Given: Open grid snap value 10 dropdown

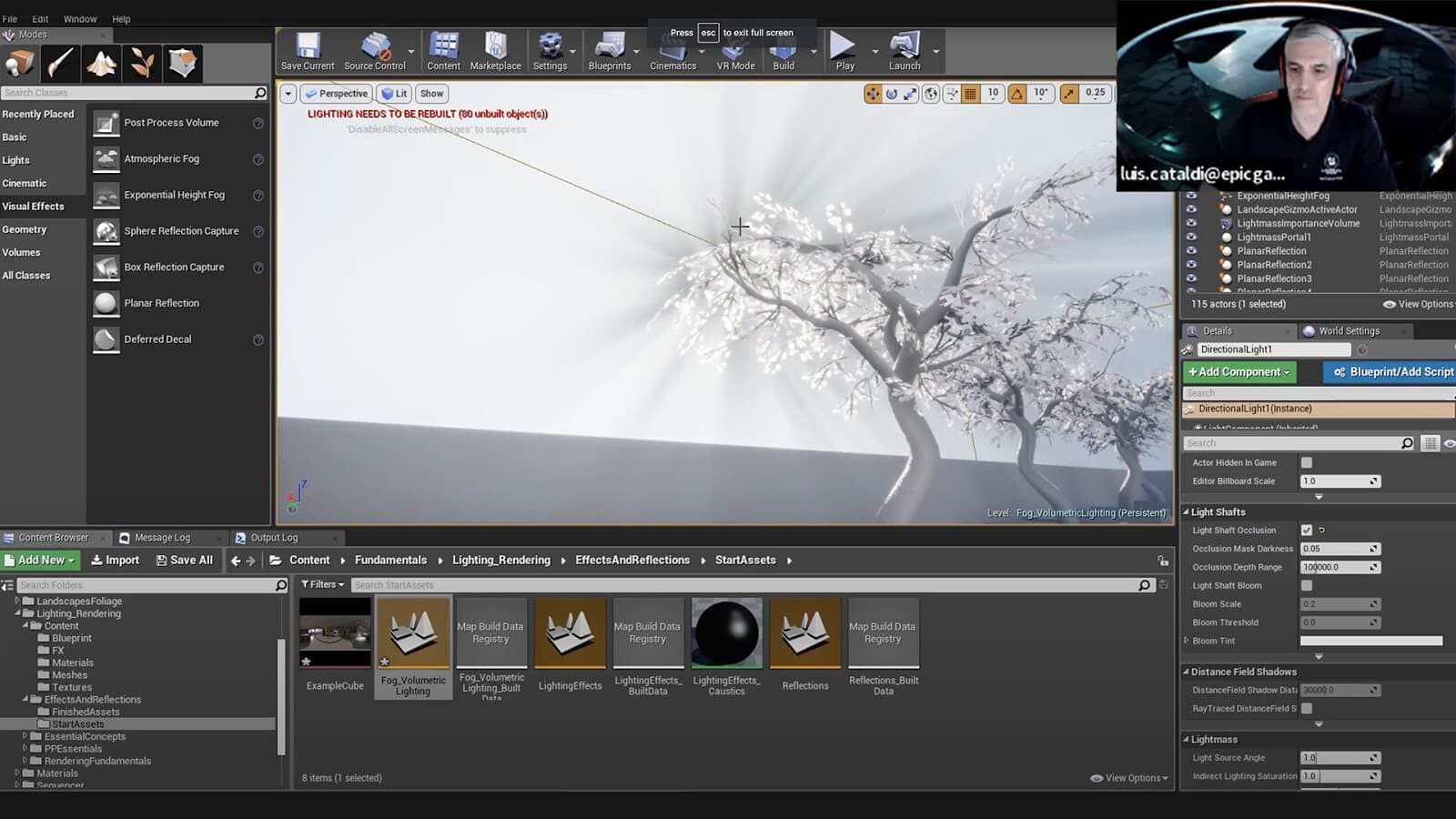Looking at the screenshot, I should pos(993,93).
